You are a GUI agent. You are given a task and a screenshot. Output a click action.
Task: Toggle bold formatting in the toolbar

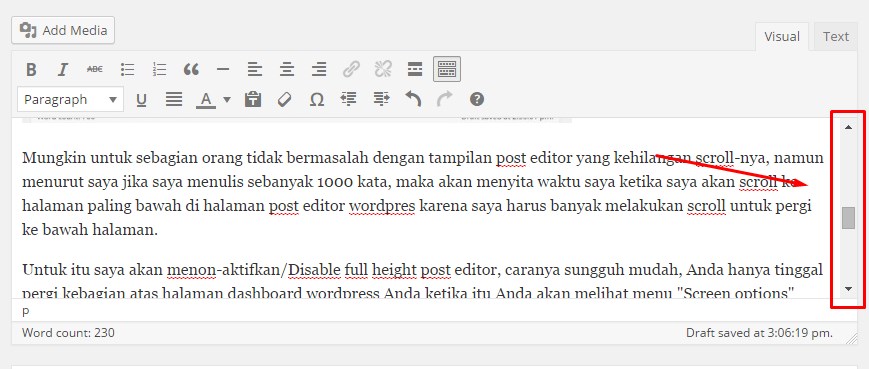click(32, 69)
